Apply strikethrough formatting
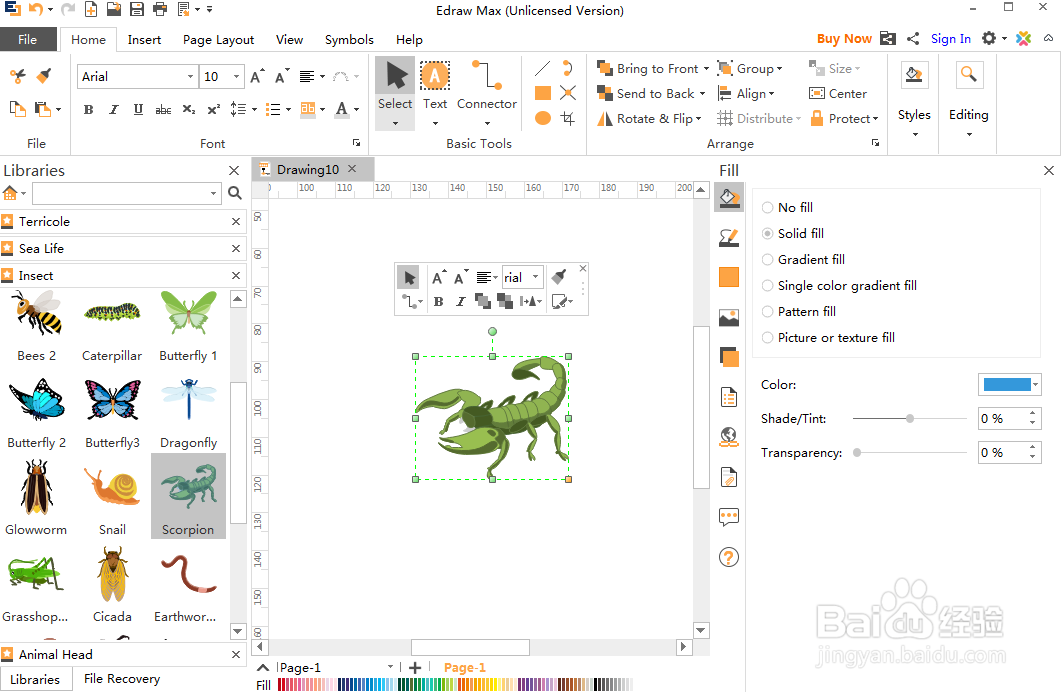This screenshot has width=1064, height=692. [163, 109]
